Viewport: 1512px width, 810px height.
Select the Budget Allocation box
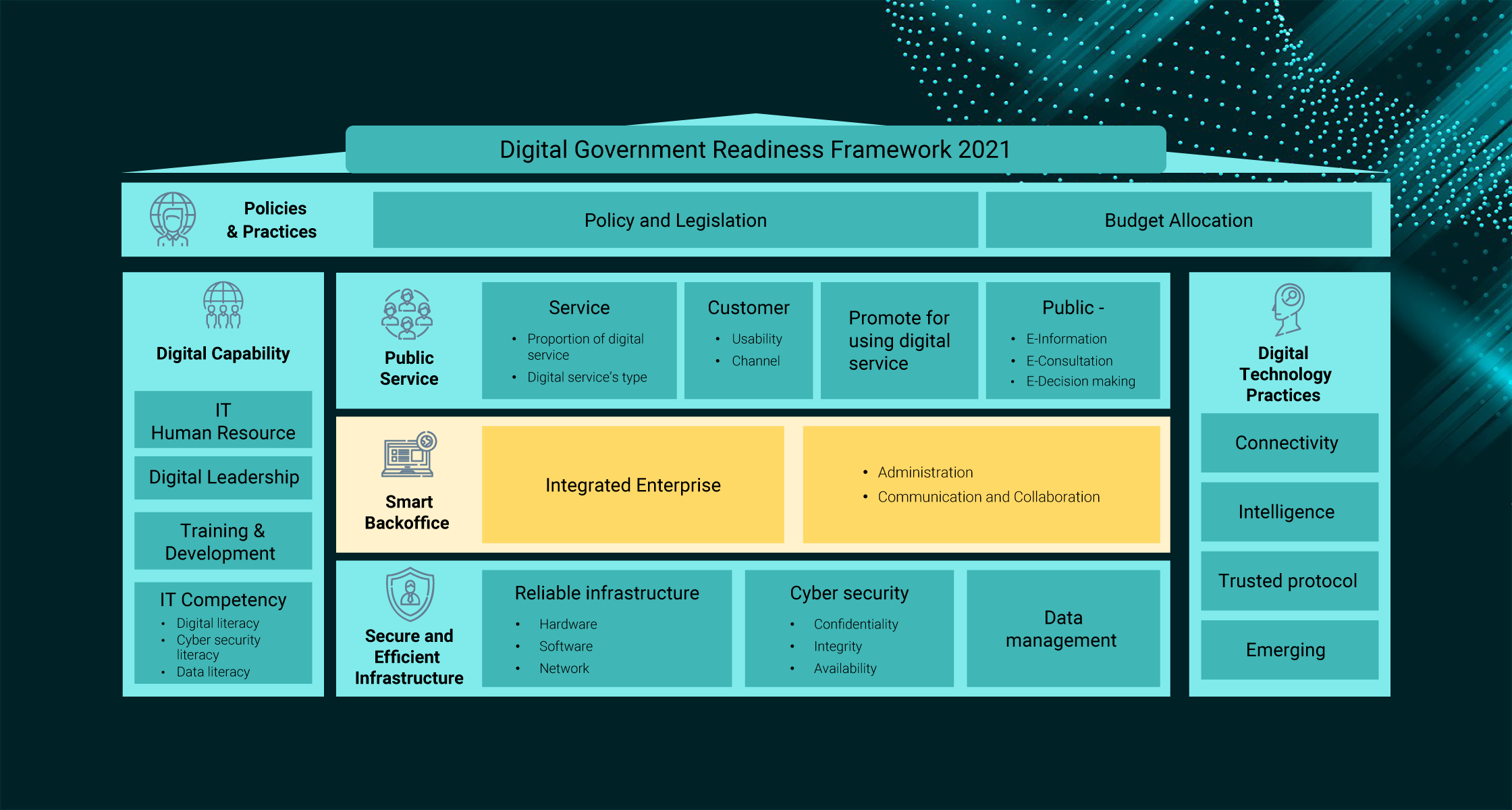pyautogui.click(x=1179, y=220)
